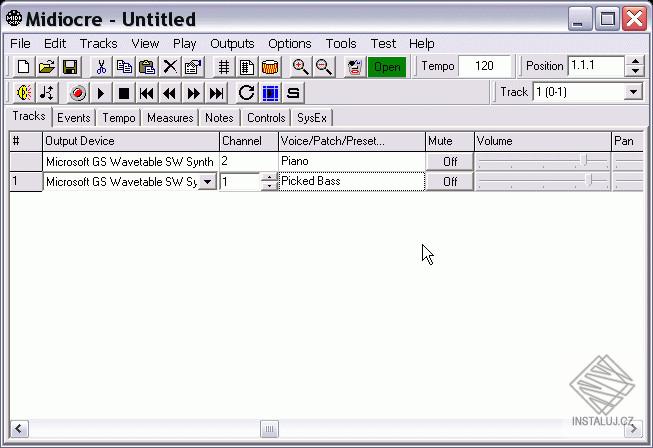Click the Position field showing 1.1.1
The image size is (653, 448).
point(596,66)
